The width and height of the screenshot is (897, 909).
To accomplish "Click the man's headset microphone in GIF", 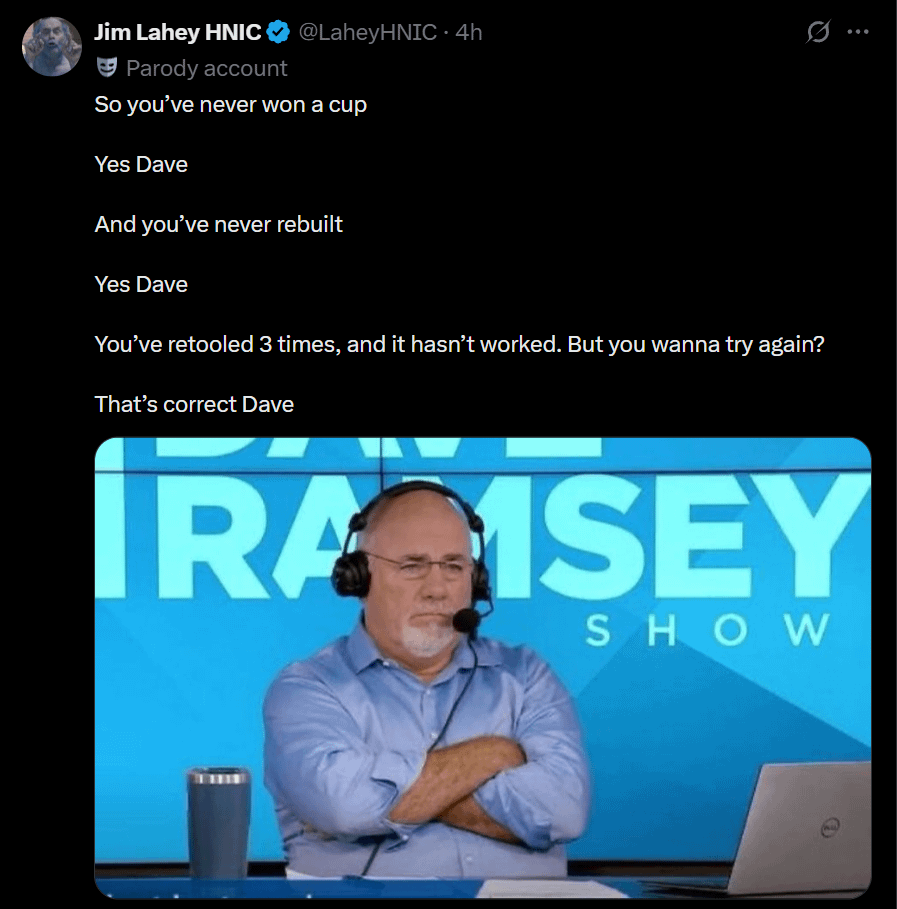I will [466, 620].
